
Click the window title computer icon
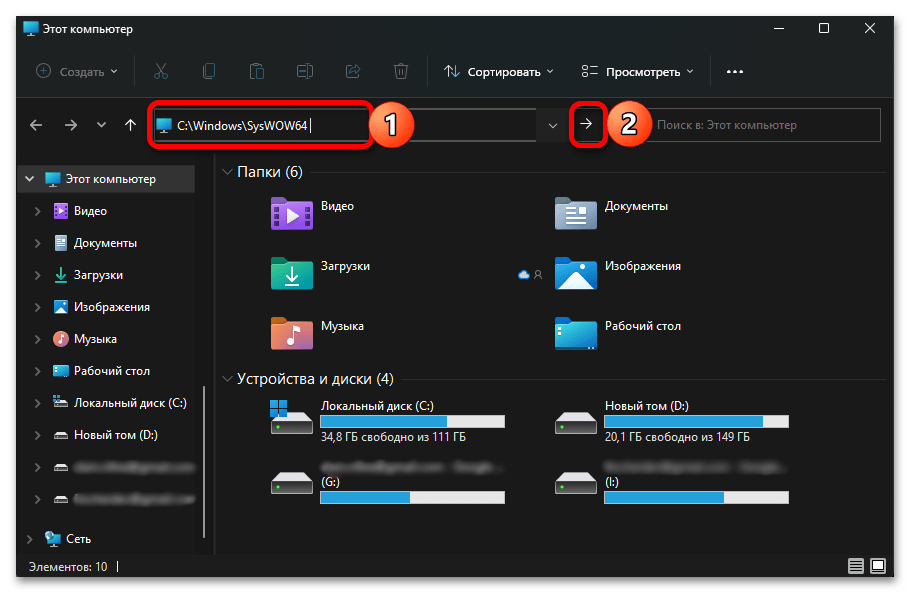point(31,28)
